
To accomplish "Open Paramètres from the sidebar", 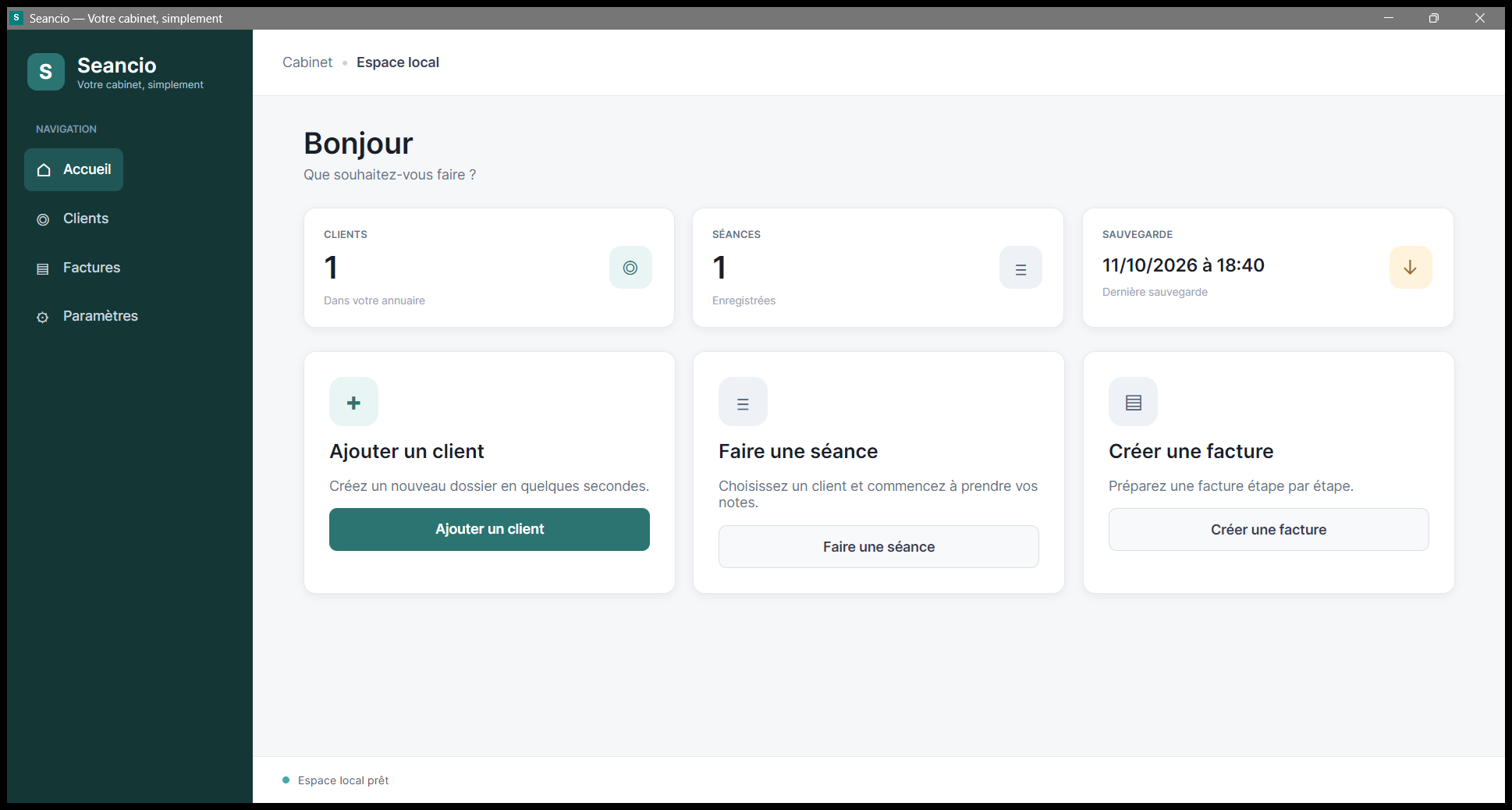I will pos(87,316).
